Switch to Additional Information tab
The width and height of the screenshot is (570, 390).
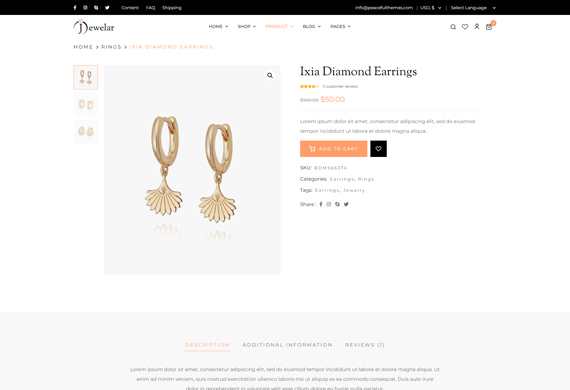click(x=288, y=345)
